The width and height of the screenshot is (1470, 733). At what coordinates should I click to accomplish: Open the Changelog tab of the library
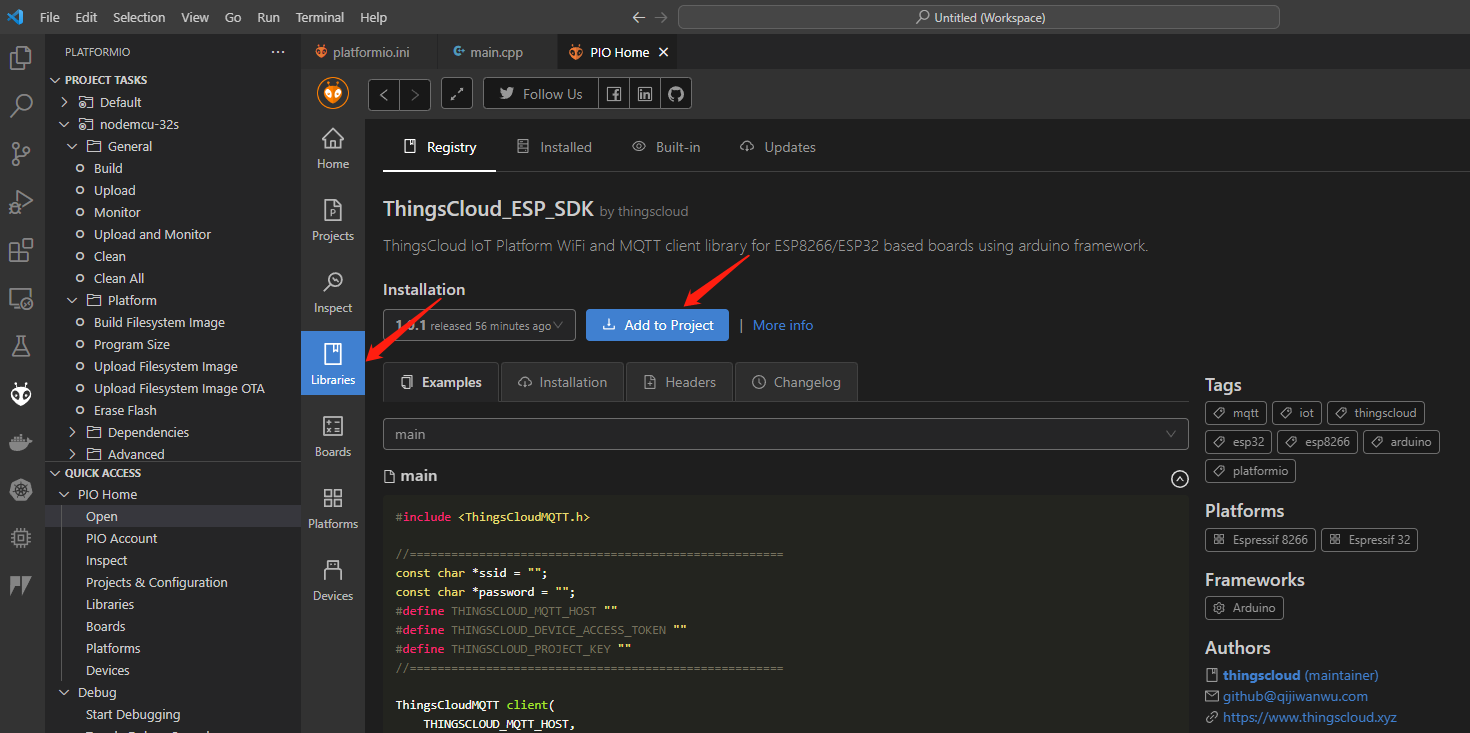[796, 382]
